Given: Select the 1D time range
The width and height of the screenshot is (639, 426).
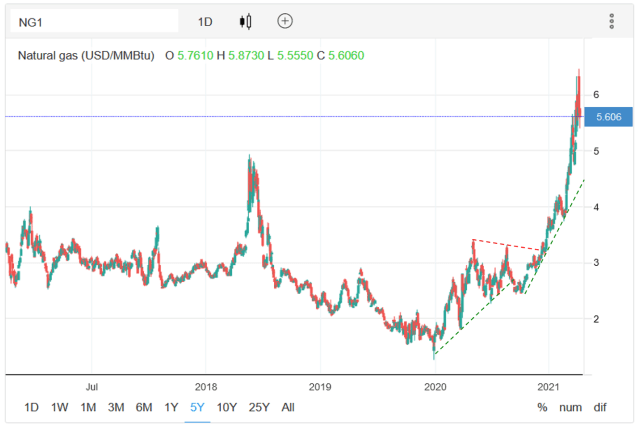Looking at the screenshot, I should pos(31,407).
